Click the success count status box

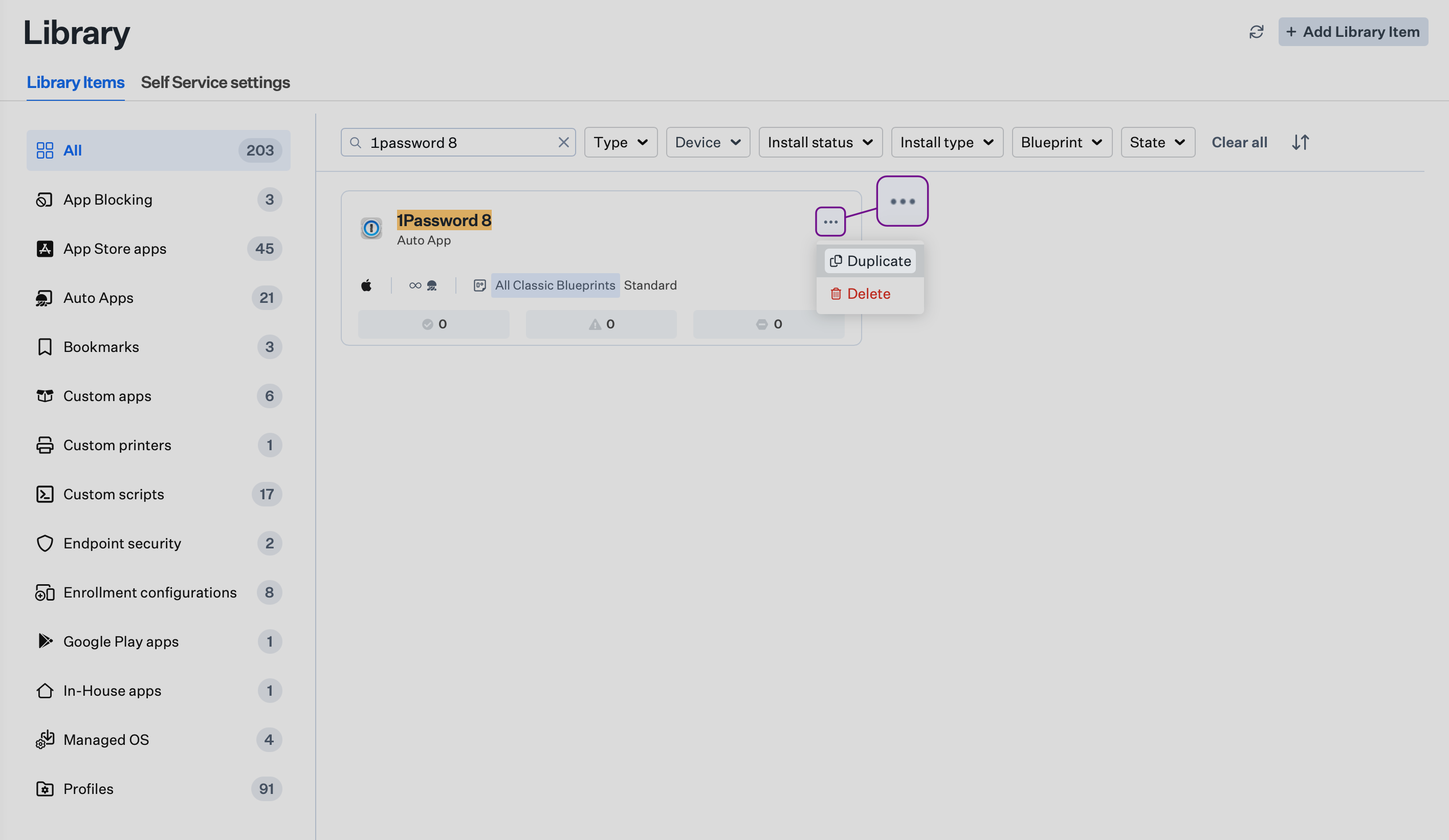[x=433, y=324]
